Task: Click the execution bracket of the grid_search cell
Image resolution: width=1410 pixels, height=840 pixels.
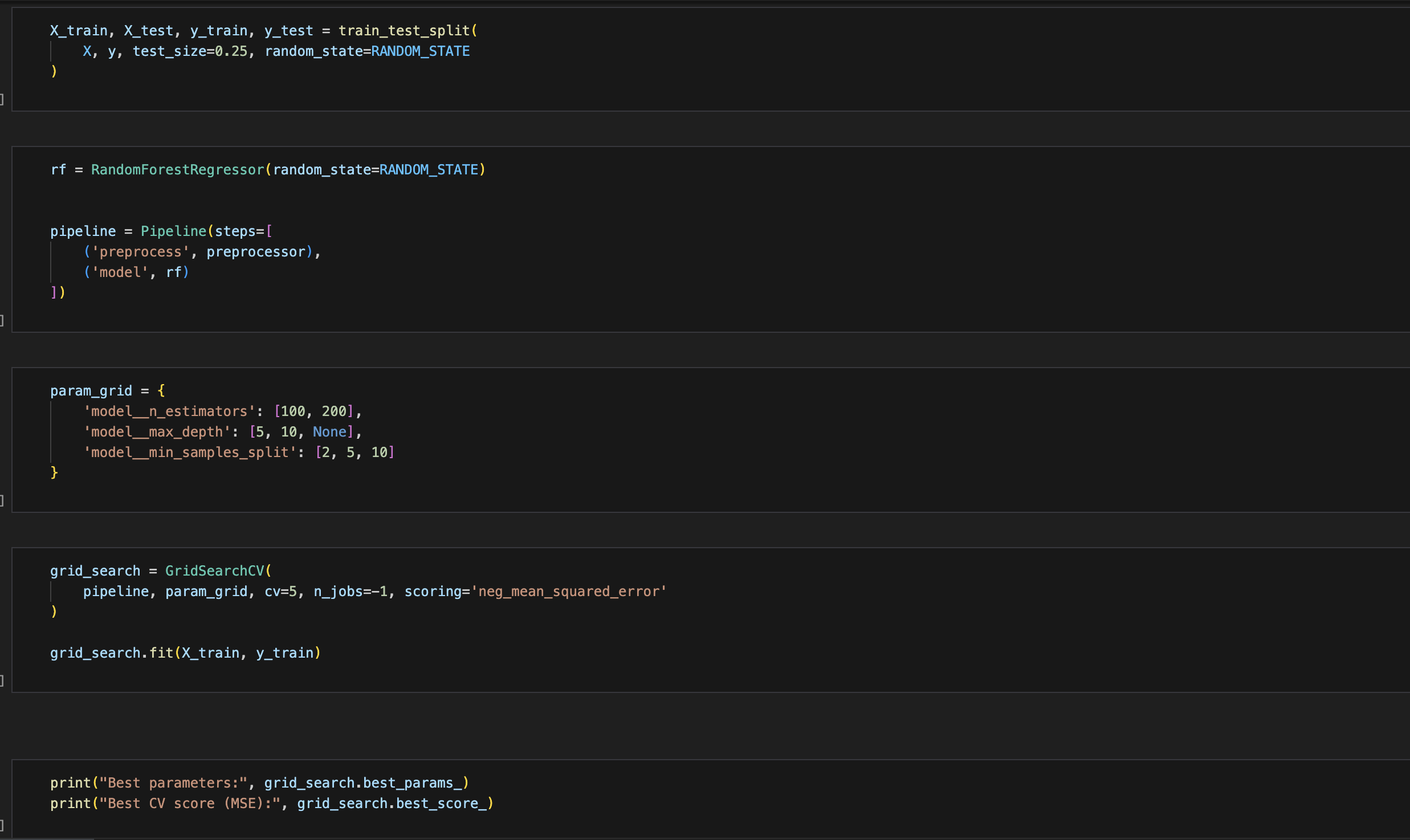Action: click(2, 680)
